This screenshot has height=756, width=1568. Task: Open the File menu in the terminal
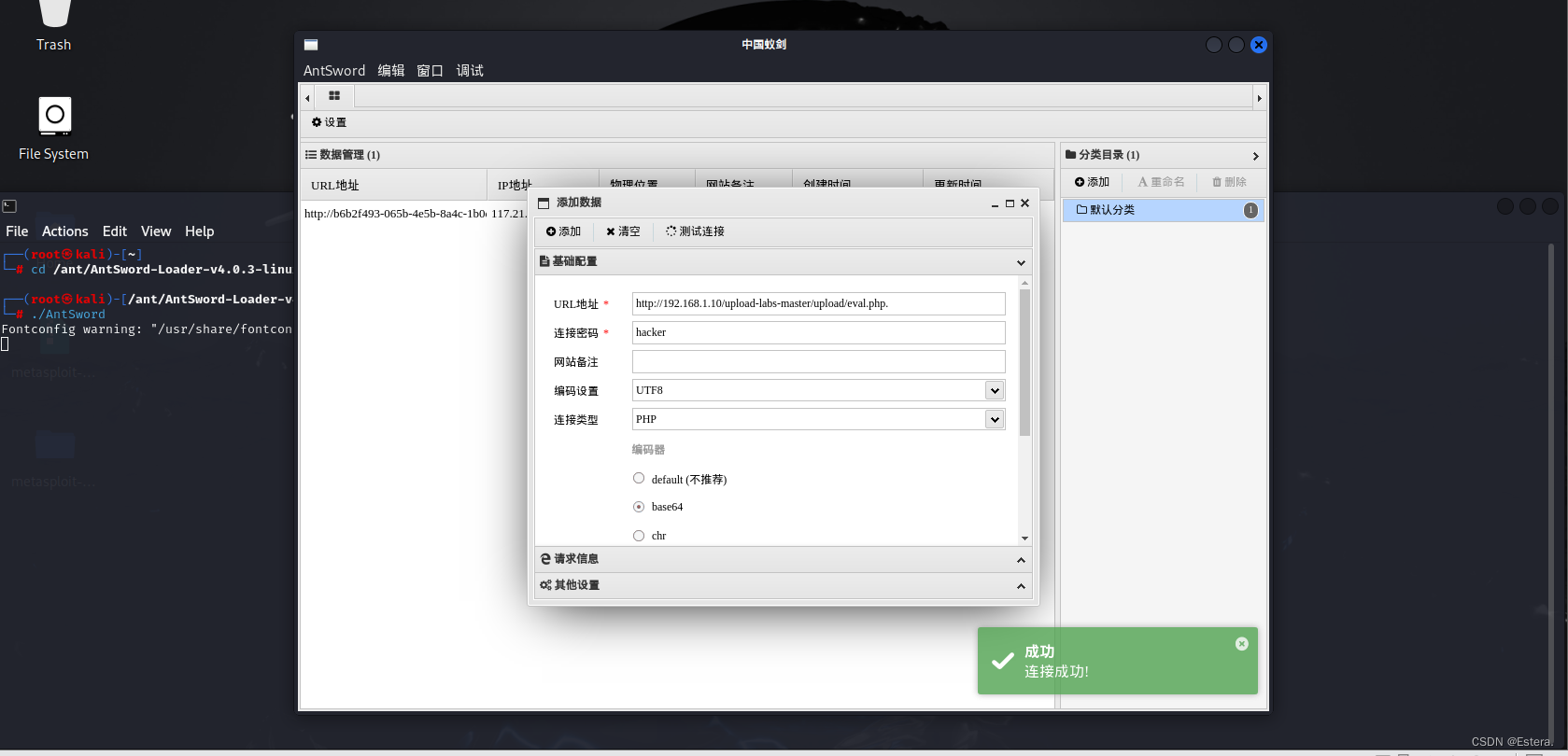coord(17,231)
